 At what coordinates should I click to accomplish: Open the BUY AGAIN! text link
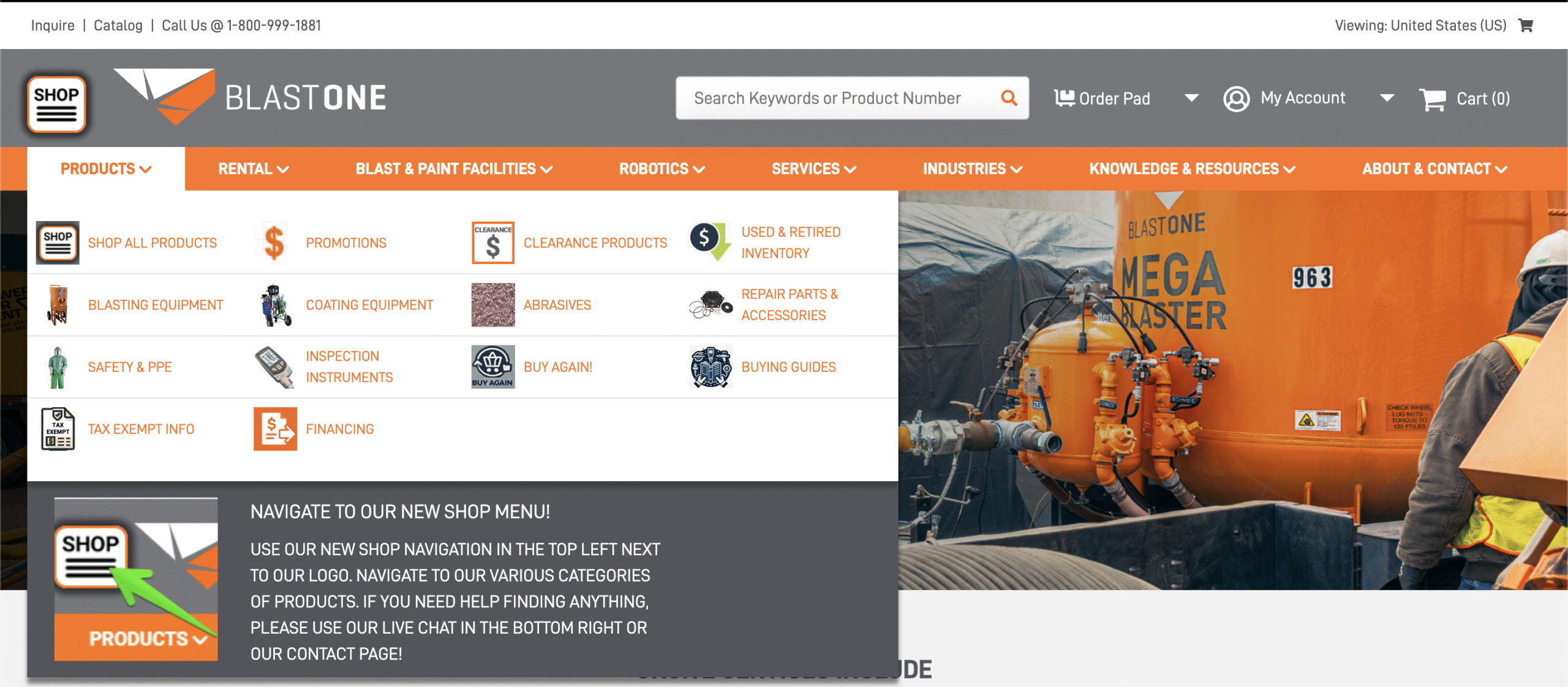pyautogui.click(x=558, y=367)
